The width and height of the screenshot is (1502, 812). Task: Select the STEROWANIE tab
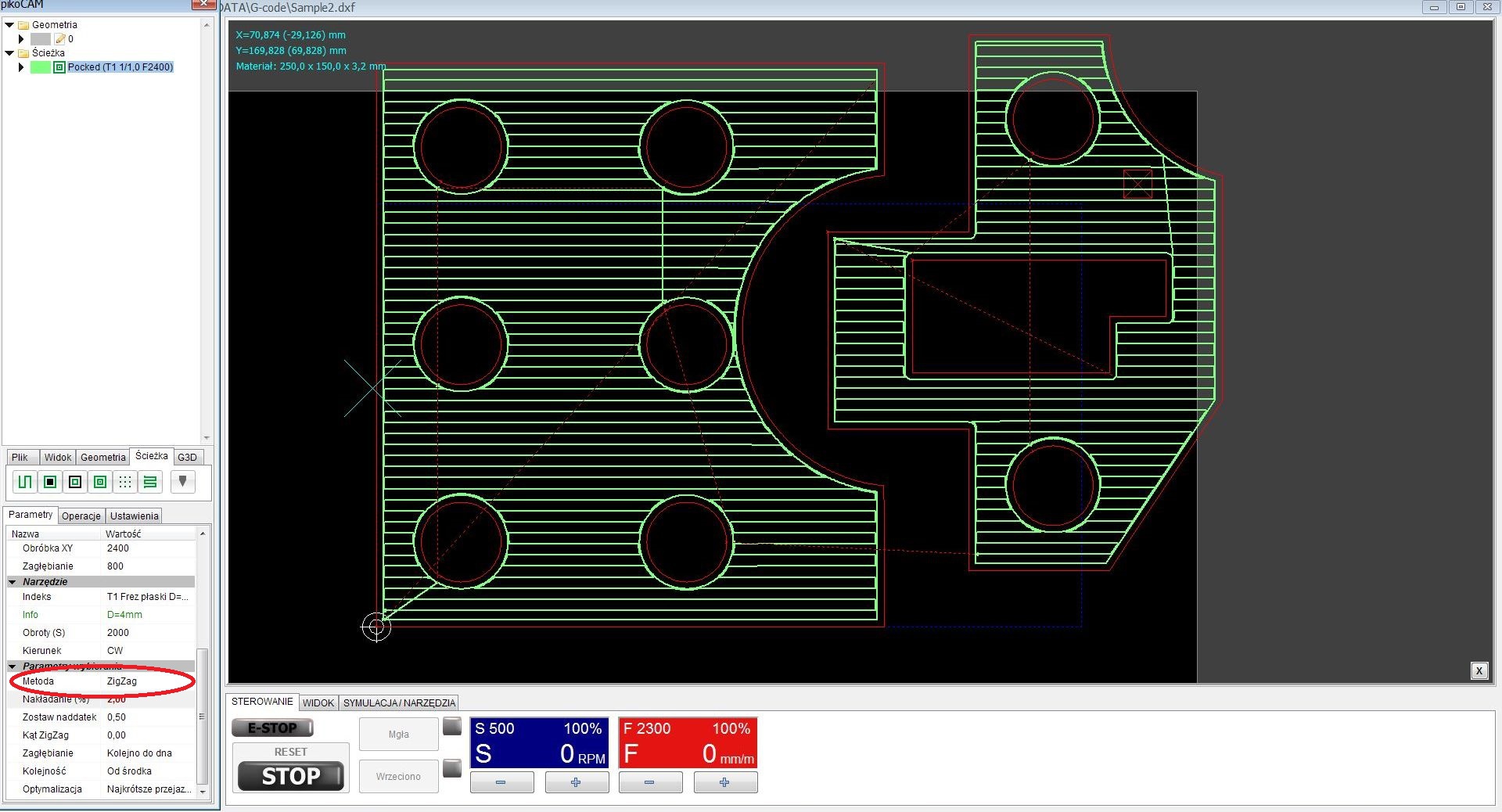coord(262,702)
